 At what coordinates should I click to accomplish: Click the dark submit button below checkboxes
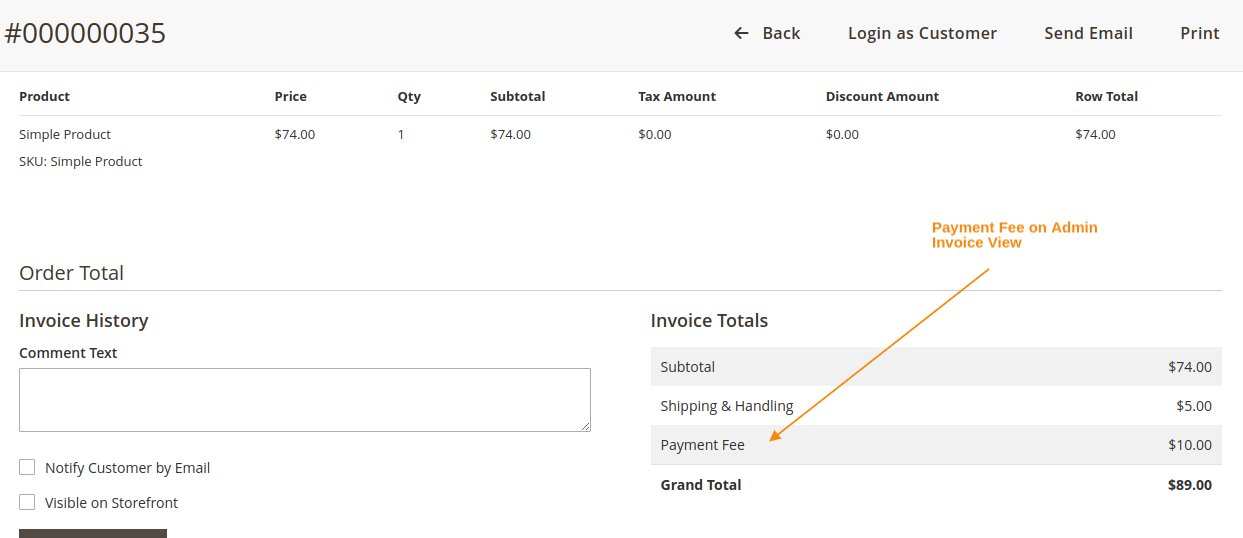(93, 533)
